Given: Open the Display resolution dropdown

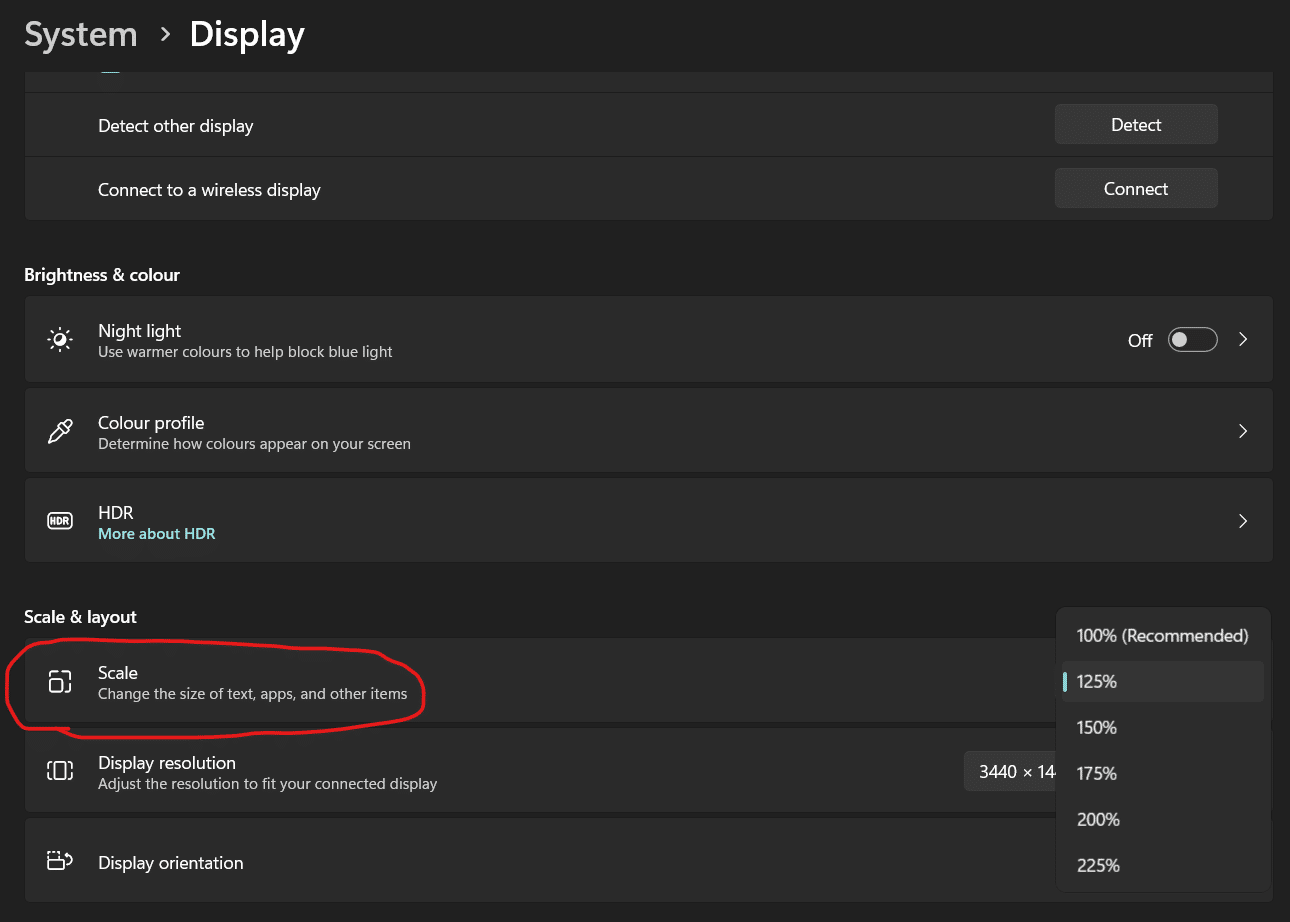Looking at the screenshot, I should point(1010,771).
